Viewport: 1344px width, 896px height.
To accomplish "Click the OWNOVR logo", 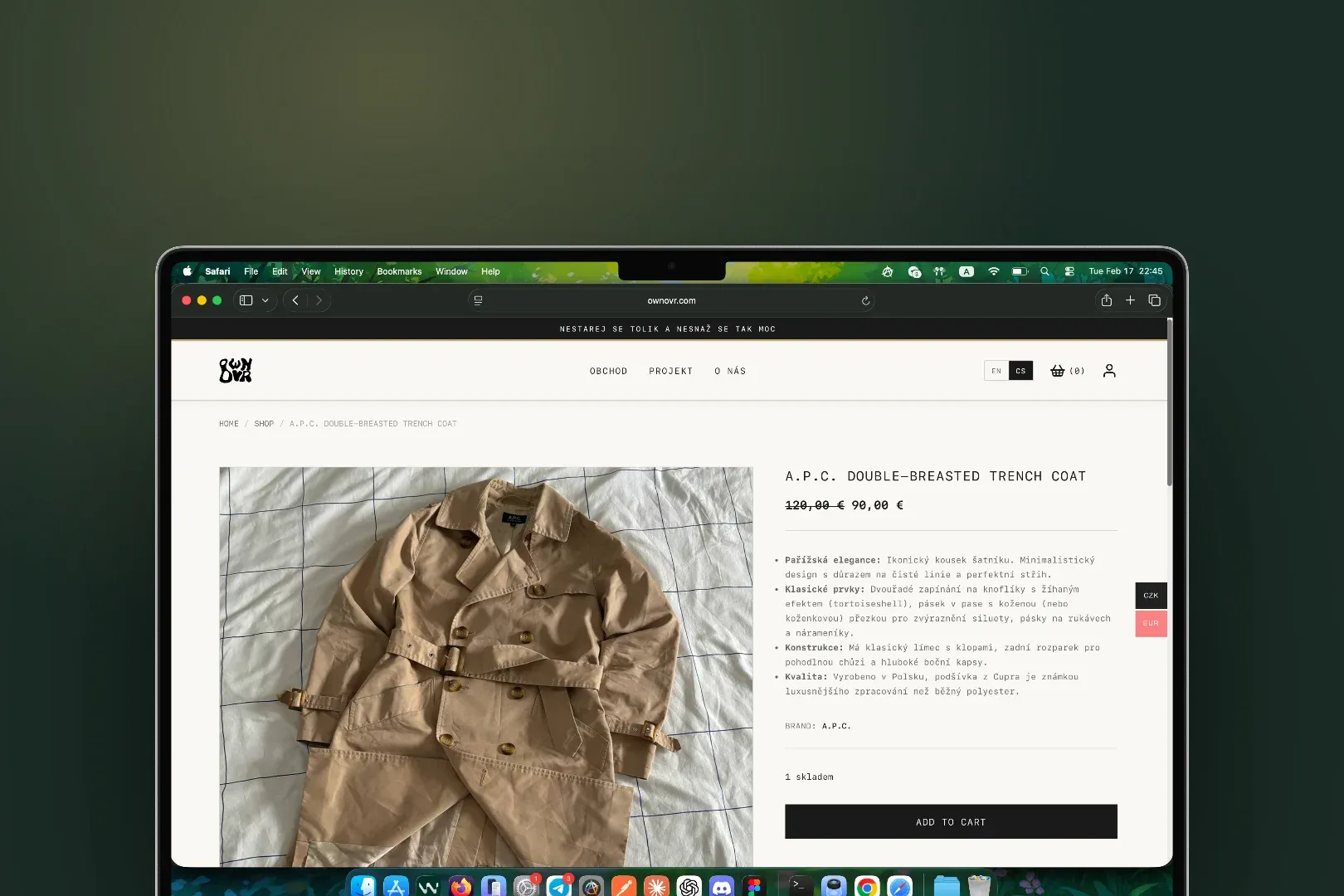I will coord(236,370).
